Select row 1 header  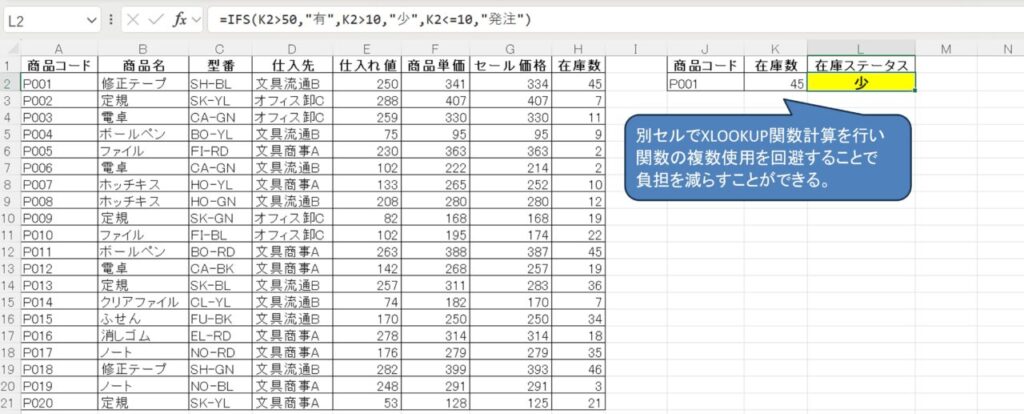(10, 65)
